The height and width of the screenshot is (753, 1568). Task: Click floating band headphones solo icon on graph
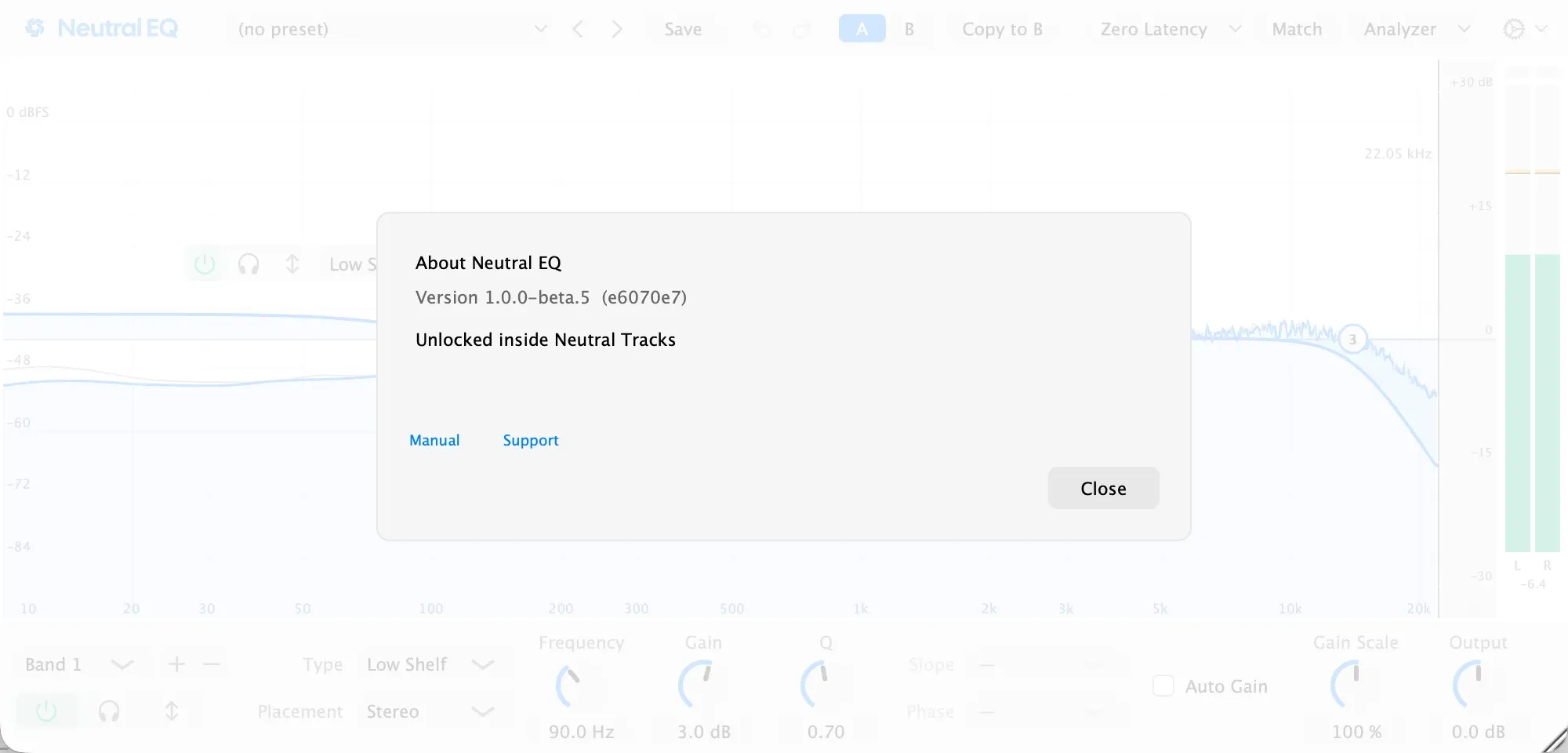(249, 264)
